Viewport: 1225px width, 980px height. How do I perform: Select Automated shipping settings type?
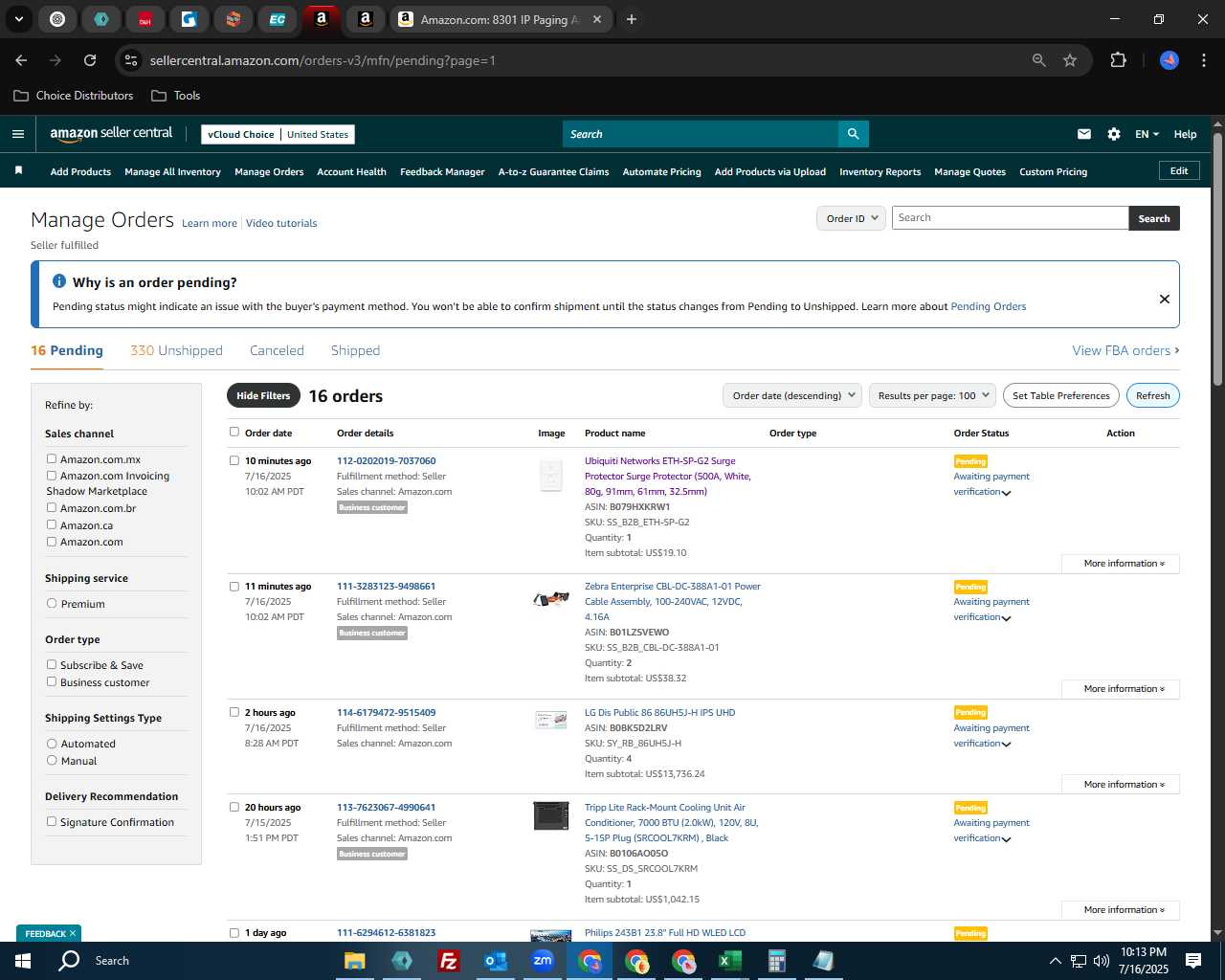52,743
